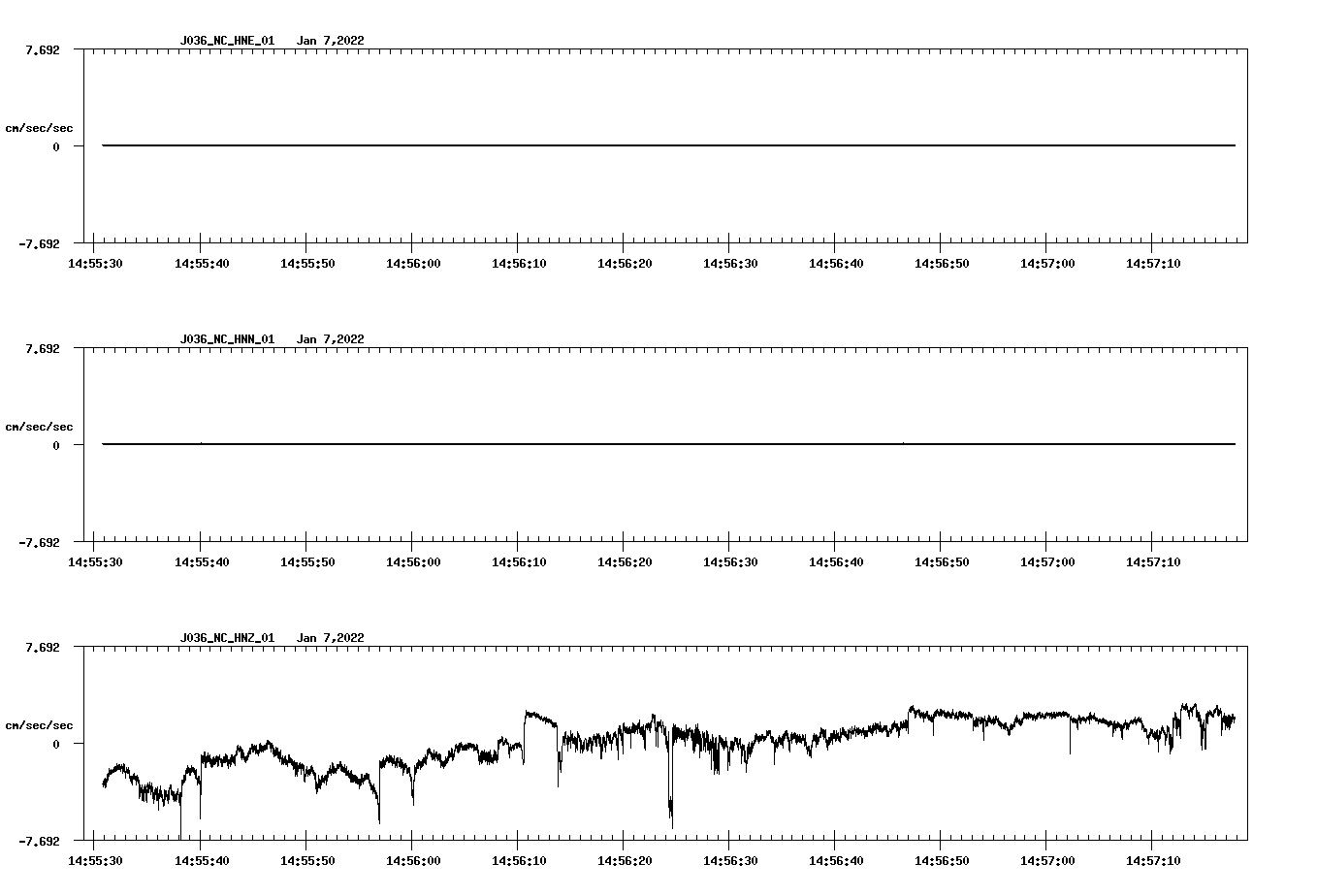
Task: Click the cm/sec/sec unit label of HNZ plot
Action: tap(39, 725)
